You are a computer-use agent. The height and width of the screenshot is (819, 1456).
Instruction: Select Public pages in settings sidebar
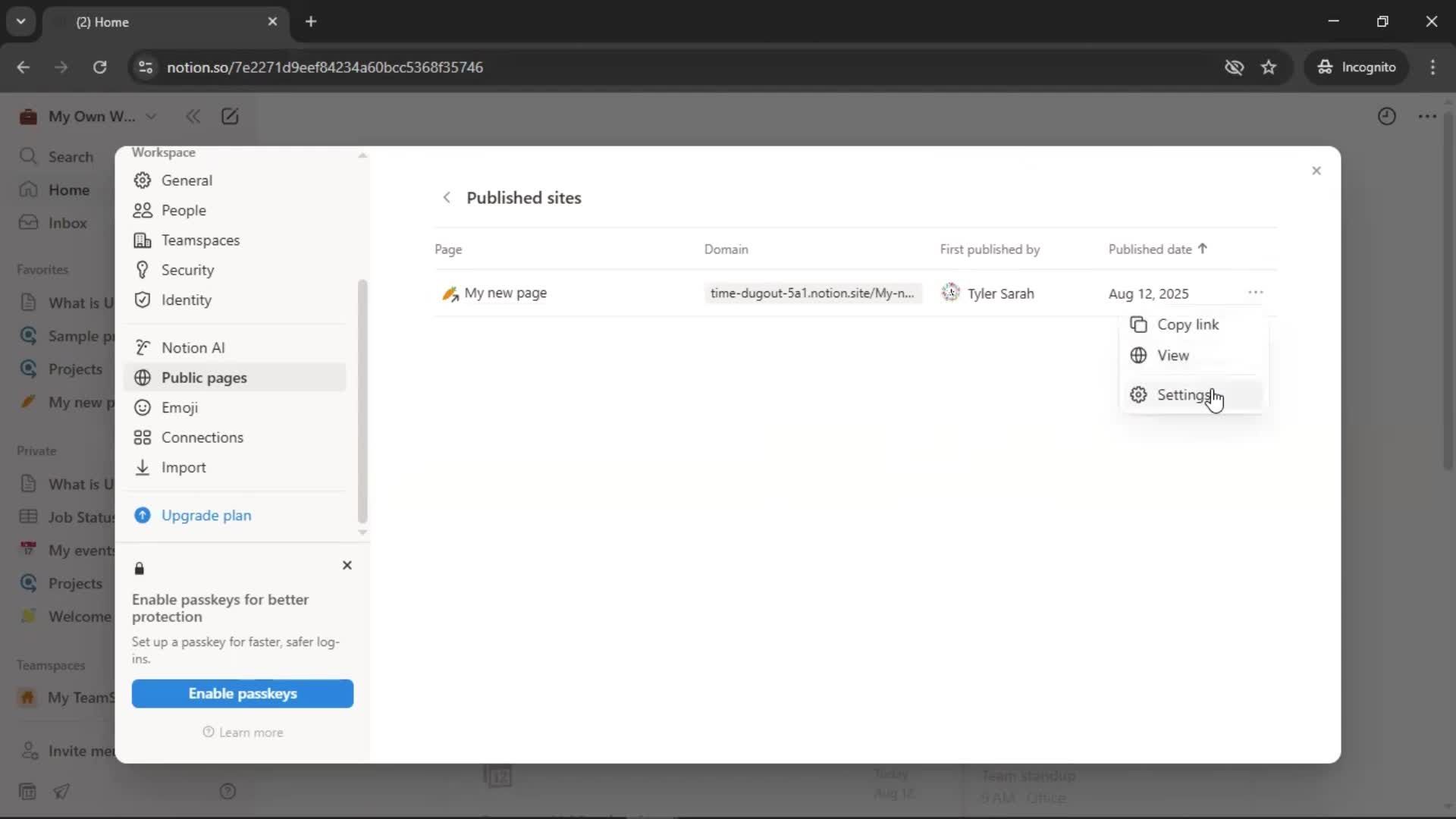click(x=234, y=378)
